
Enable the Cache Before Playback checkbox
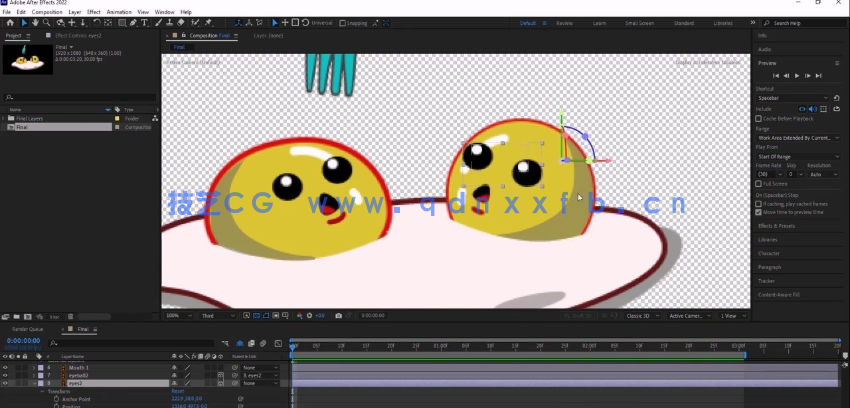tap(759, 118)
